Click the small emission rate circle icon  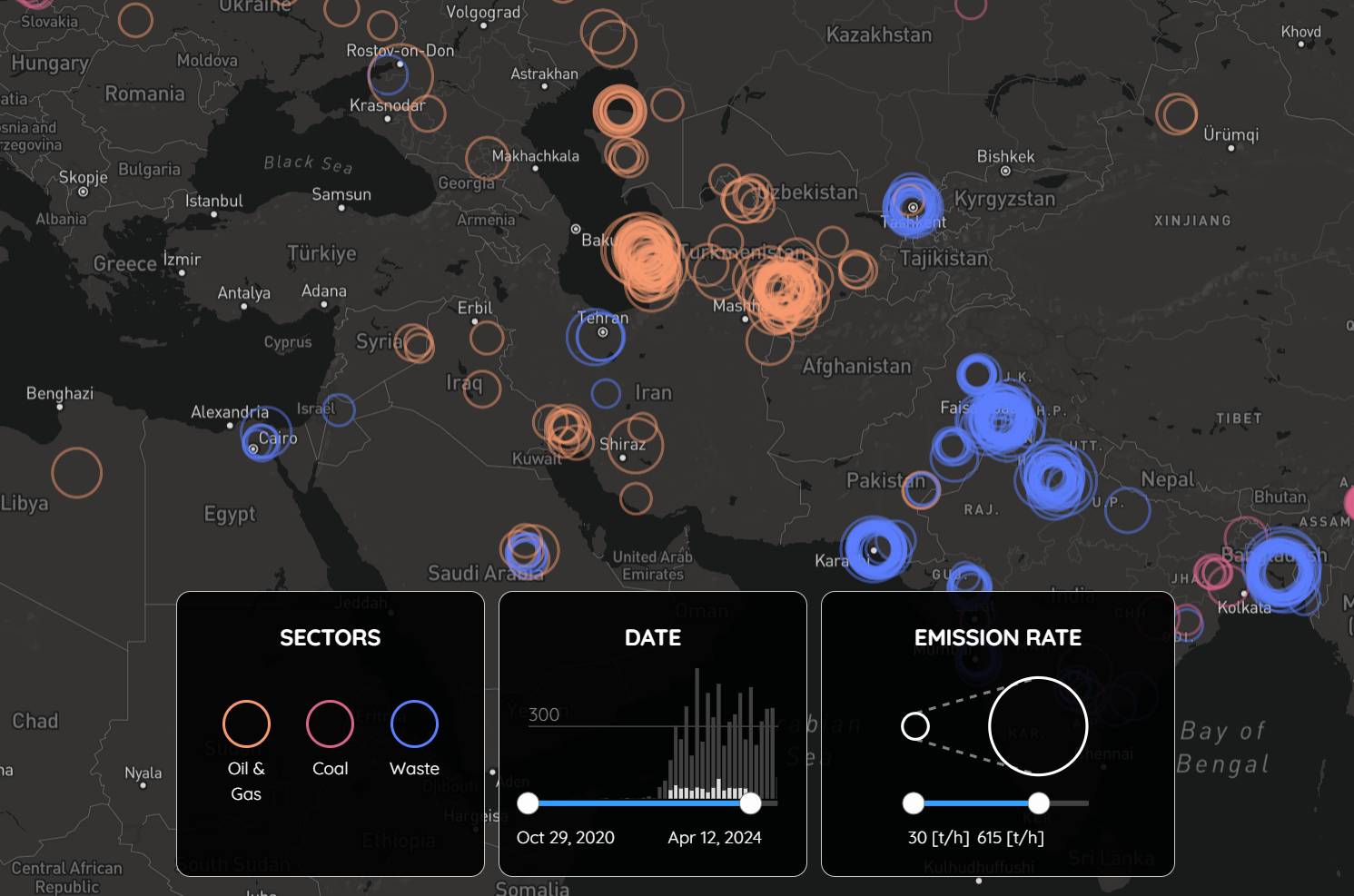(915, 726)
